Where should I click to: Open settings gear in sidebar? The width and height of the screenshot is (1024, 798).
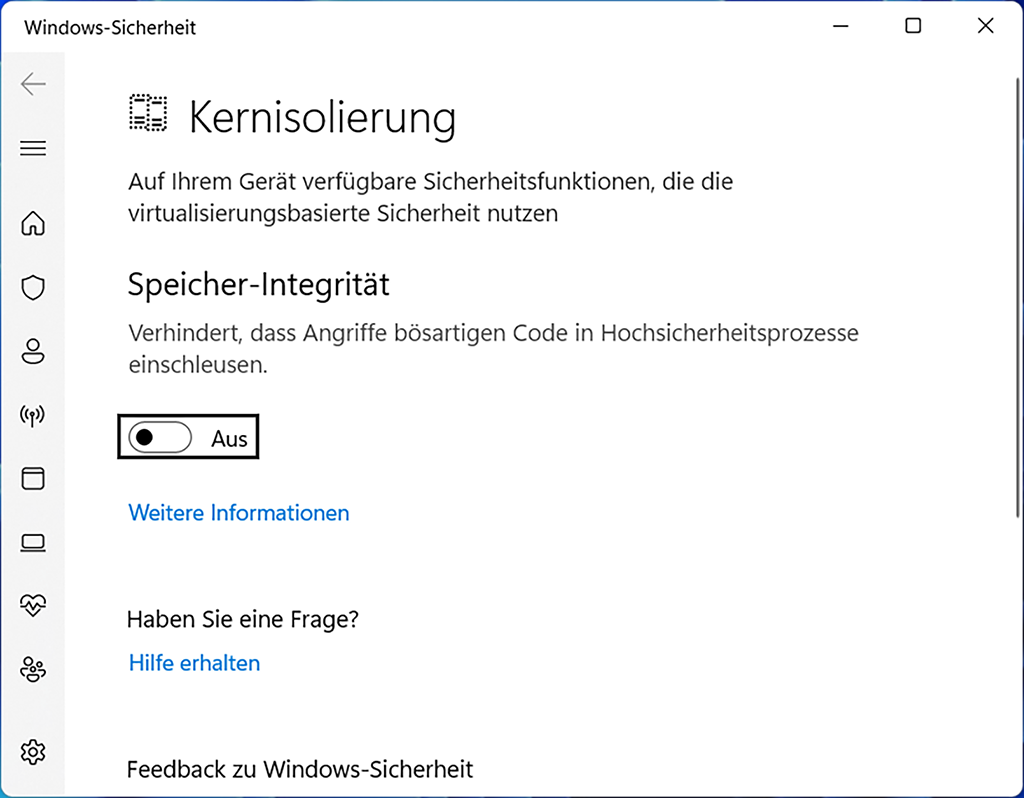point(33,750)
